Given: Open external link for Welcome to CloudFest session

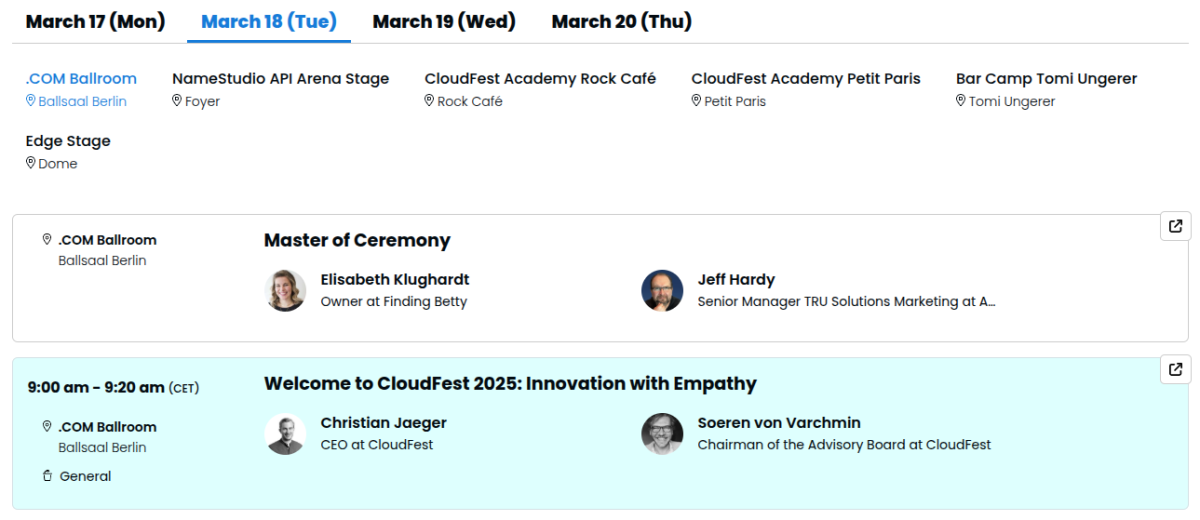Looking at the screenshot, I should 1175,369.
